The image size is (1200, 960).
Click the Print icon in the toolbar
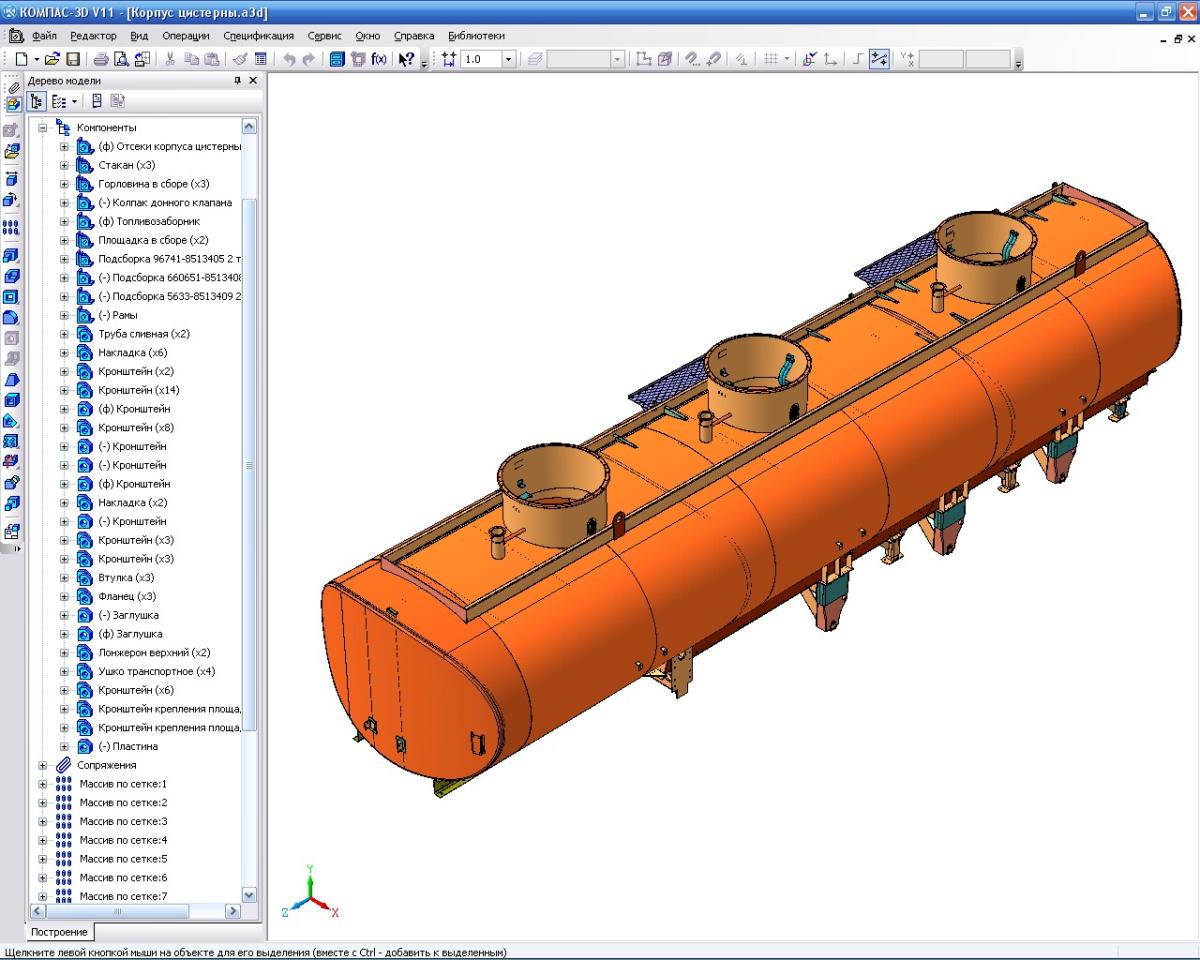point(101,60)
